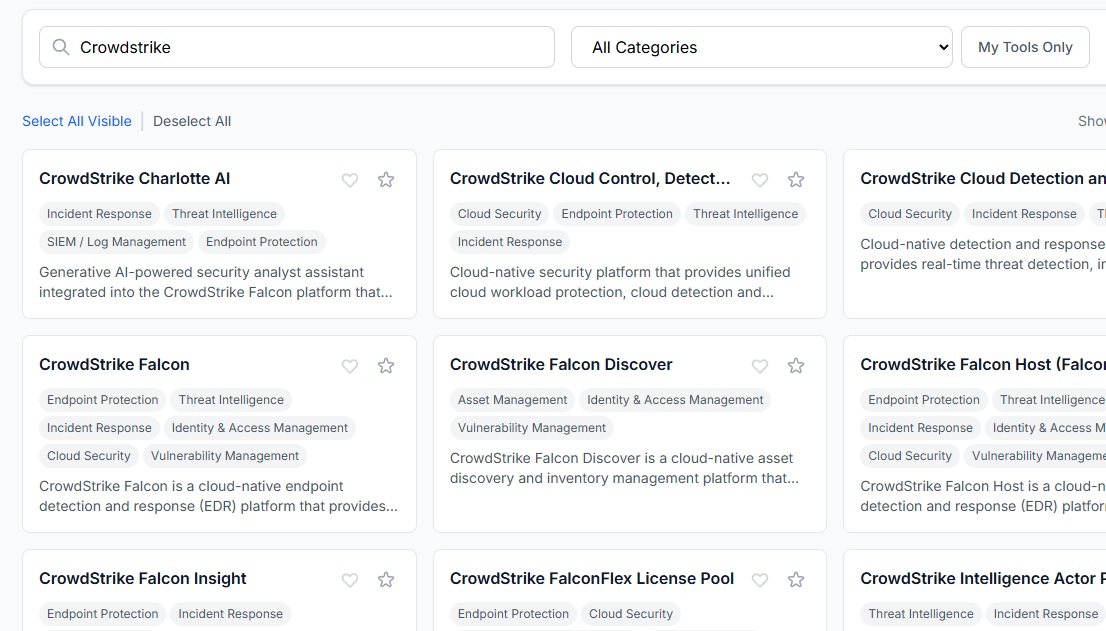This screenshot has height=631, width=1106.
Task: Click Endpoint Protection tag on Falcon Host card
Action: 924,400
